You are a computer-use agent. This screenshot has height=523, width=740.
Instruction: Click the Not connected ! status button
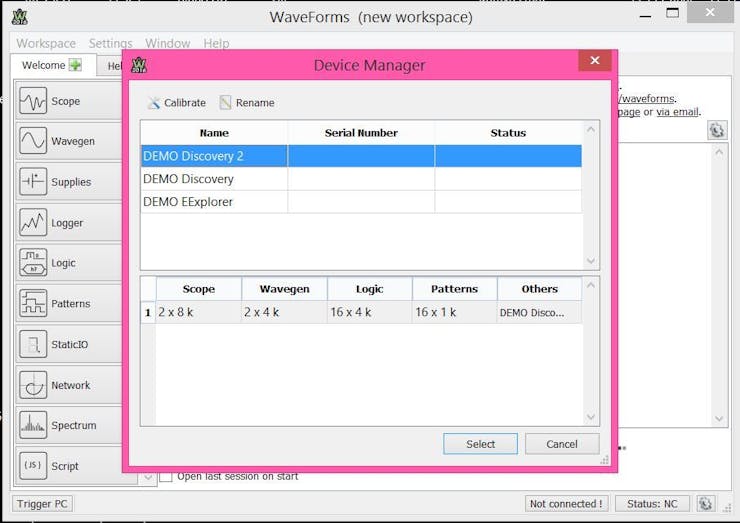click(x=566, y=504)
